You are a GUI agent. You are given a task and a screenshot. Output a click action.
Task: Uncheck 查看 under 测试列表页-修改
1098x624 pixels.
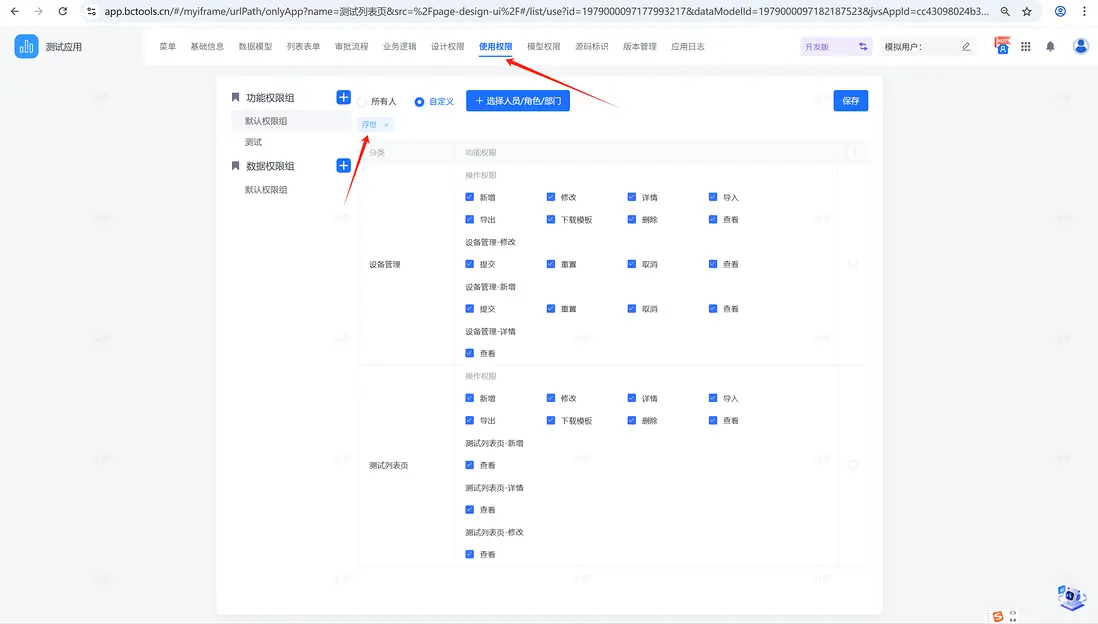(470, 554)
